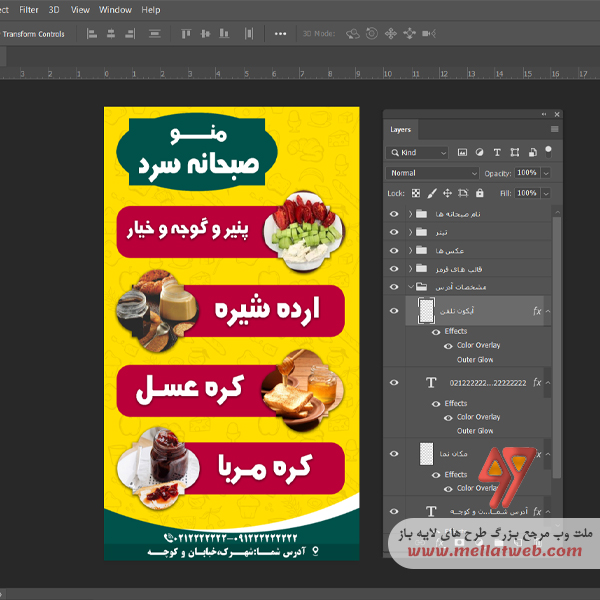Screen dimensions: 600x600
Task: Click Color Overlay under 021222222 layer
Action: (478, 417)
